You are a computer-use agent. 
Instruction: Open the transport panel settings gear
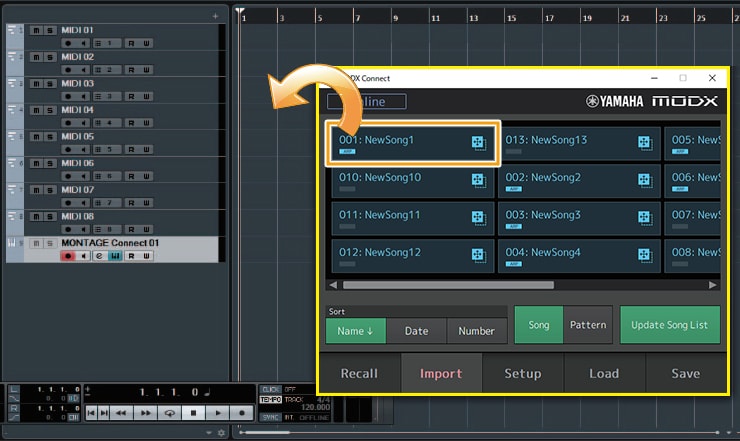(x=221, y=432)
